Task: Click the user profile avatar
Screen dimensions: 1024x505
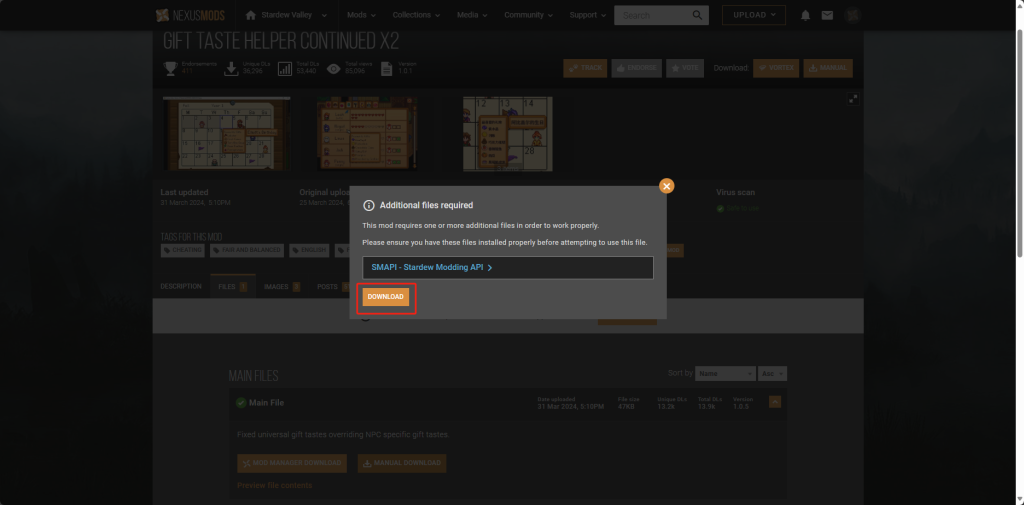Action: point(852,15)
